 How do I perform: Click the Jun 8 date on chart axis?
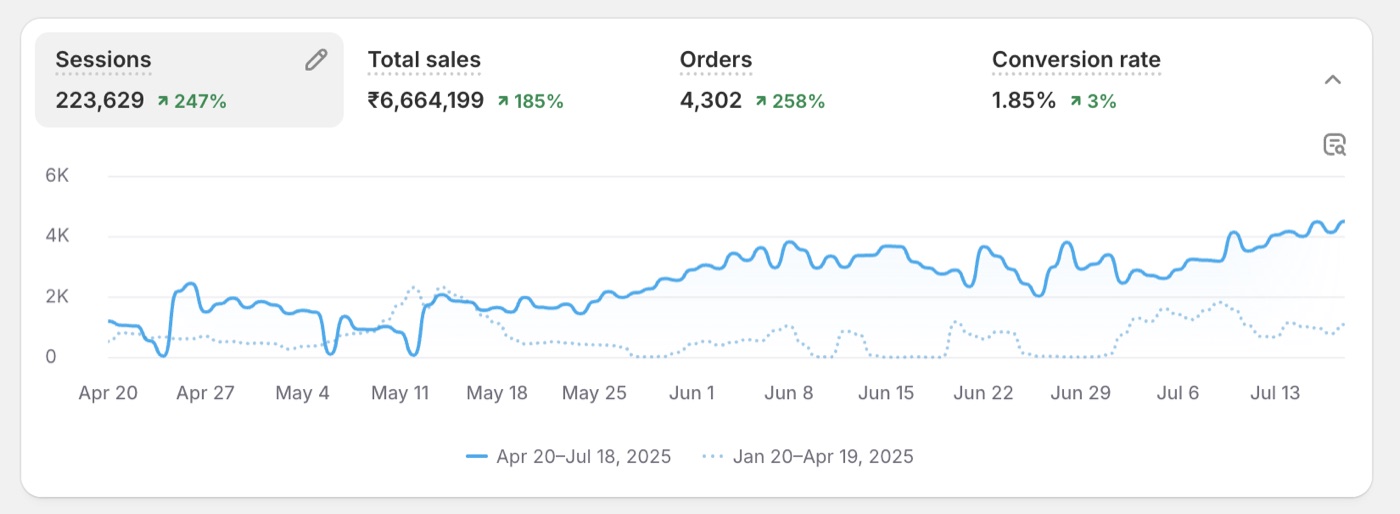(789, 393)
